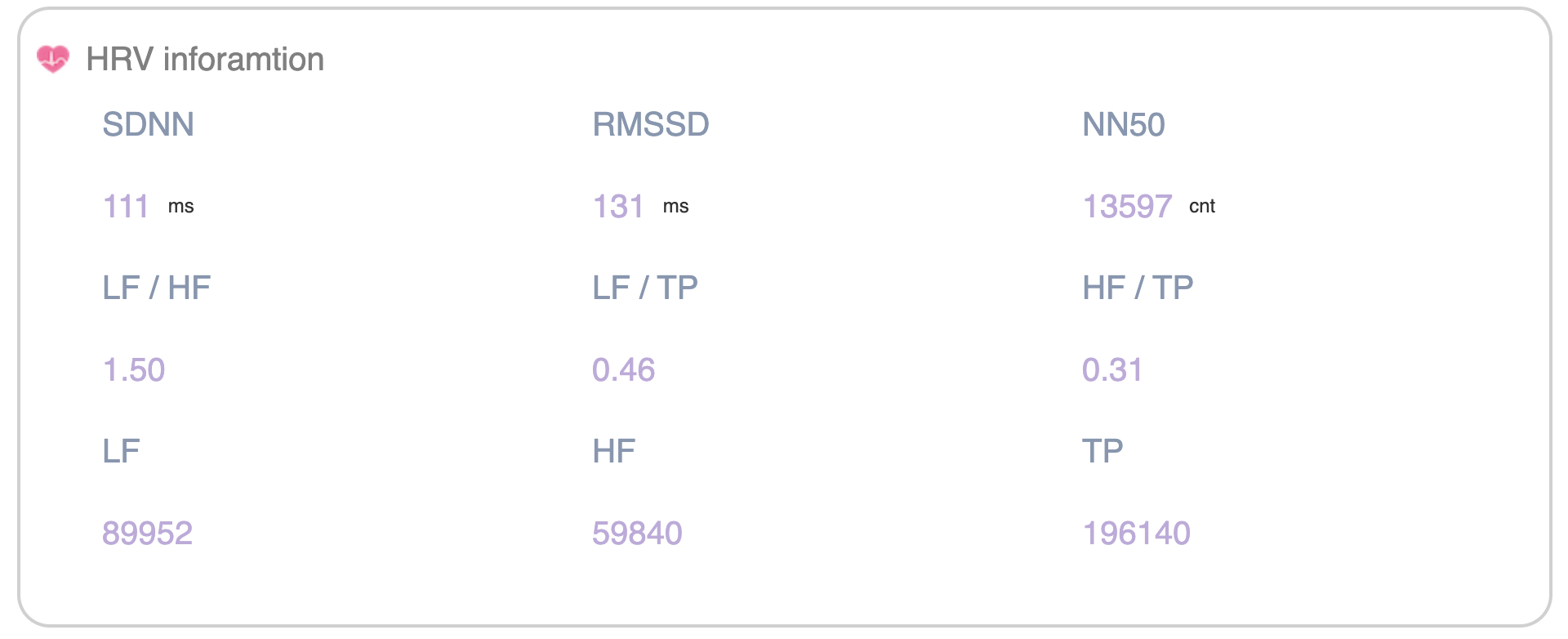Image resolution: width=1568 pixels, height=639 pixels.
Task: Click the LF / TP value 0.46
Action: point(623,370)
